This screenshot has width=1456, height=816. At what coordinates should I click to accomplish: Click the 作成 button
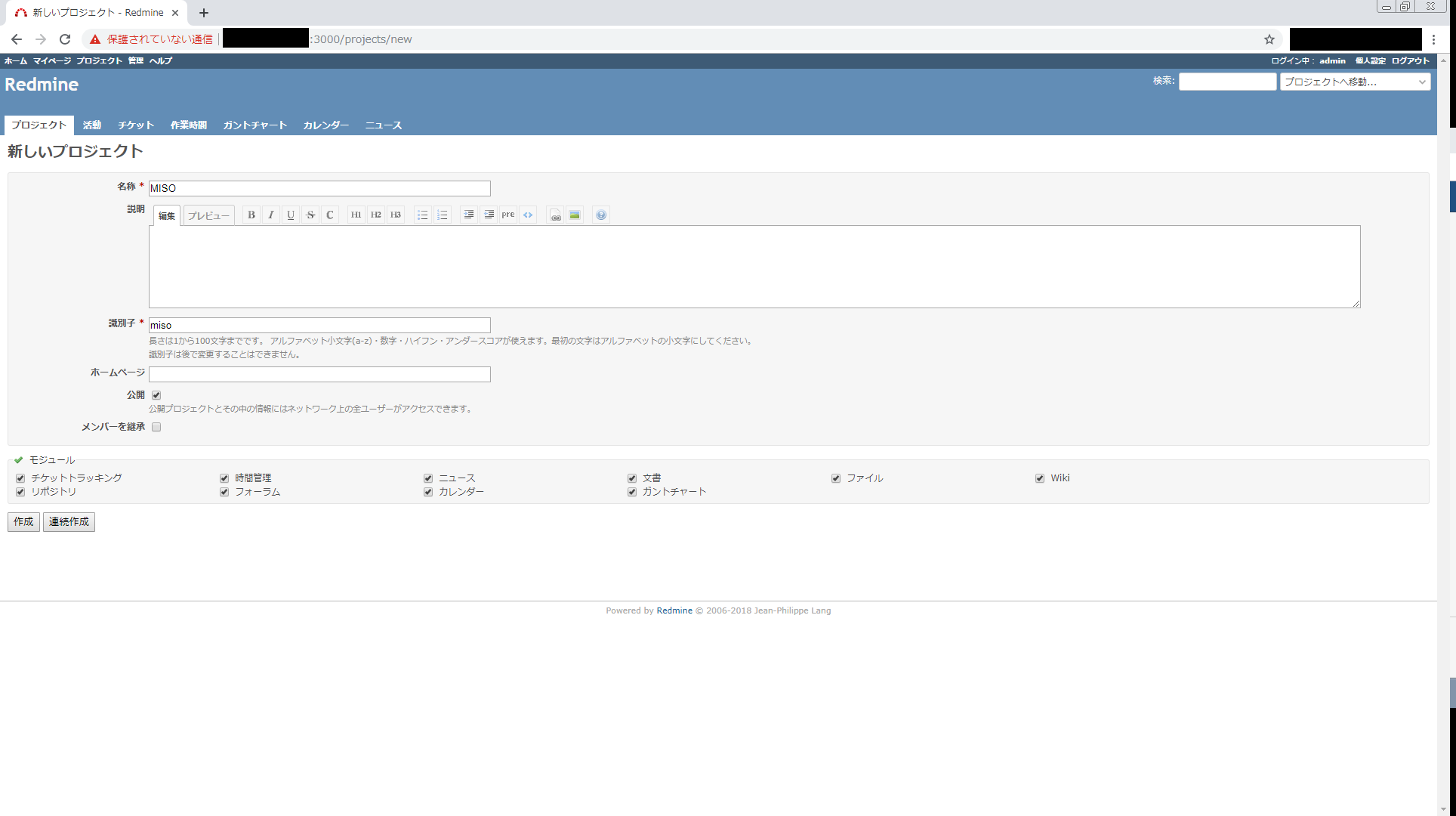23,522
